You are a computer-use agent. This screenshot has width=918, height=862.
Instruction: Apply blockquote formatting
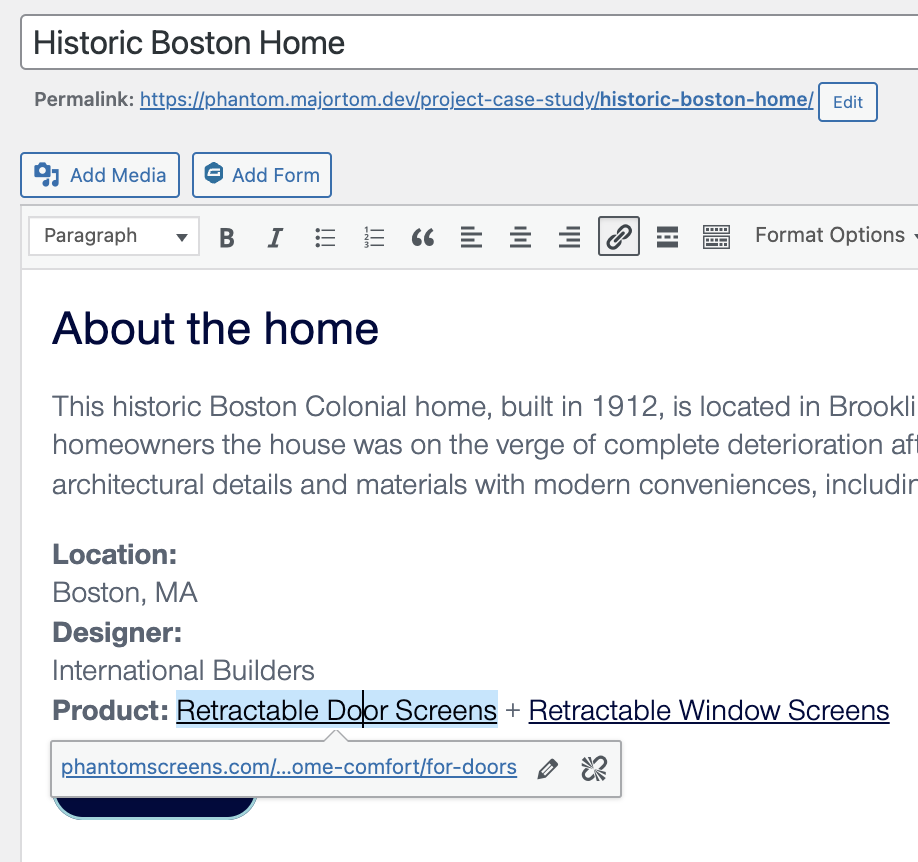[x=423, y=237]
